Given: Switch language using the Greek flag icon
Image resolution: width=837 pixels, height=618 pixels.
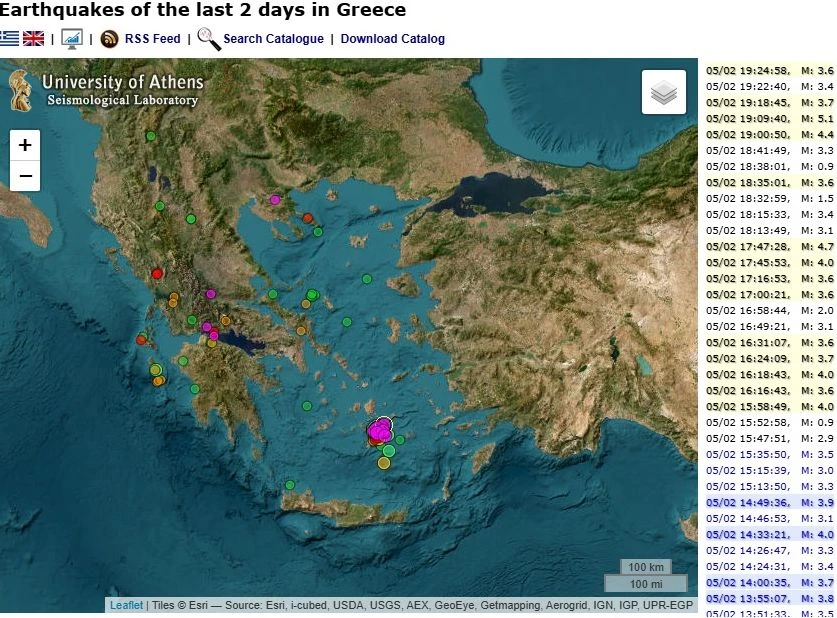Looking at the screenshot, I should [9, 38].
